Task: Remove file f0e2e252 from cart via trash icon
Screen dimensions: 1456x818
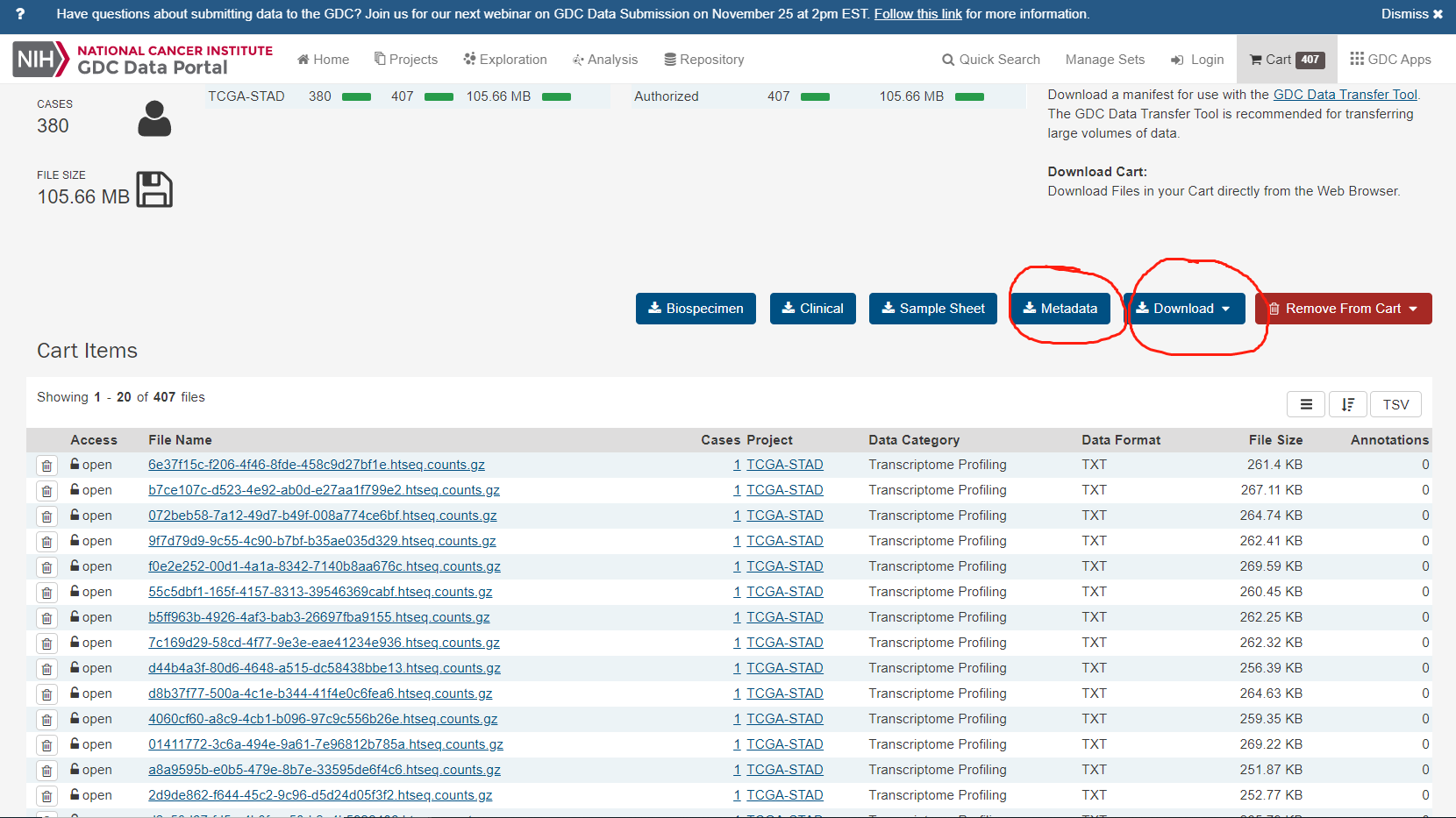Action: point(46,567)
